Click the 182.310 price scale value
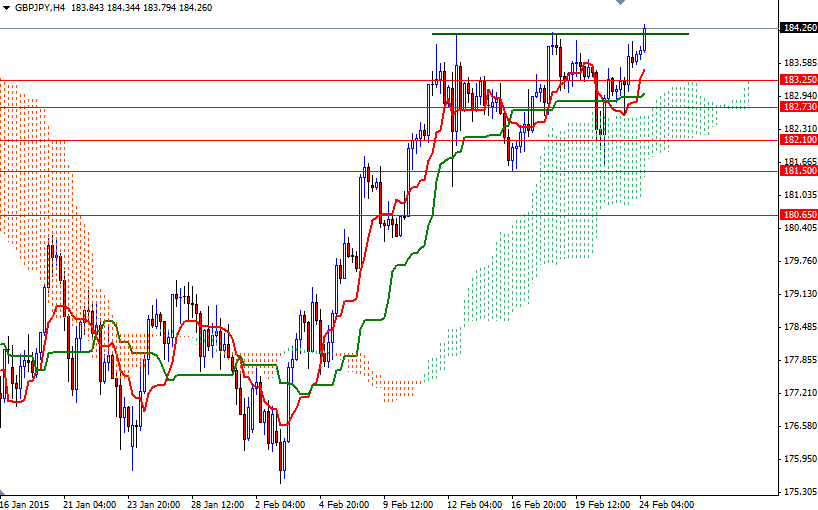 (x=800, y=129)
